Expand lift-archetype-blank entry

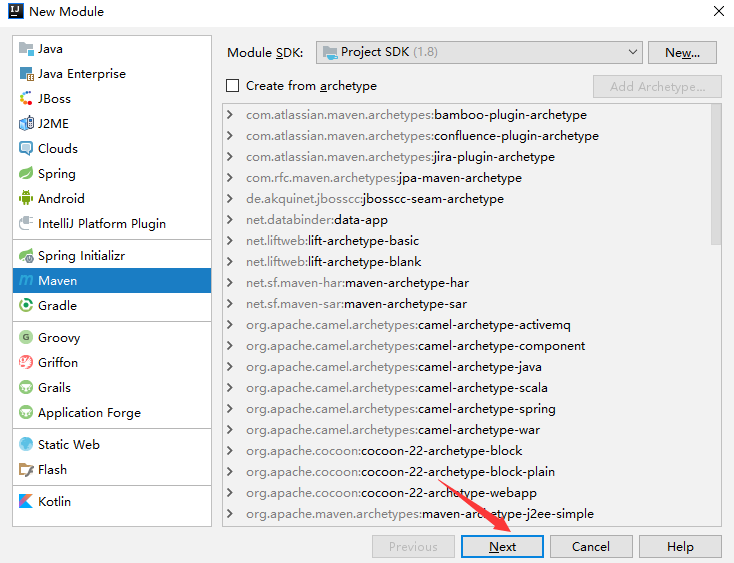tap(230, 262)
